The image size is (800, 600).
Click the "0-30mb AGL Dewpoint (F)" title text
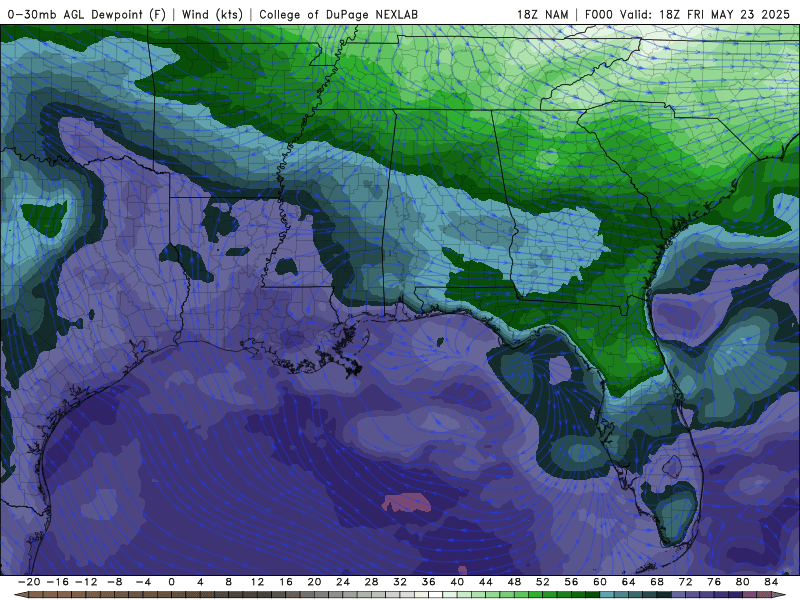pos(87,14)
